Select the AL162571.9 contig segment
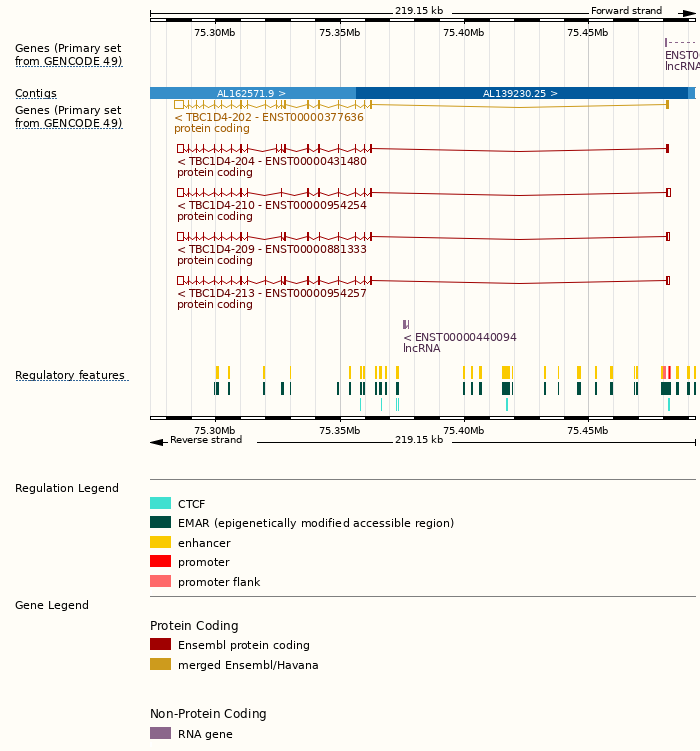Image resolution: width=700 pixels, height=751 pixels. click(252, 93)
